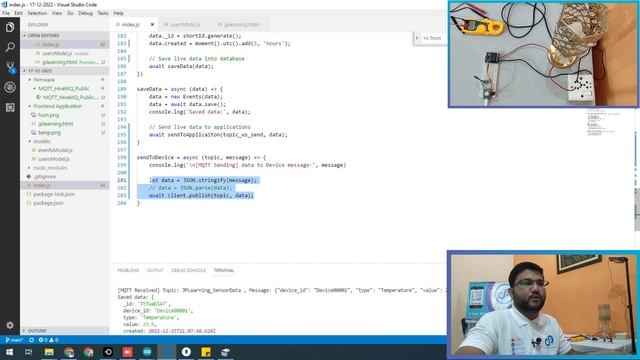Click the sync changes status bar icon
Image resolution: width=640 pixels, height=360 pixels.
tap(31, 340)
